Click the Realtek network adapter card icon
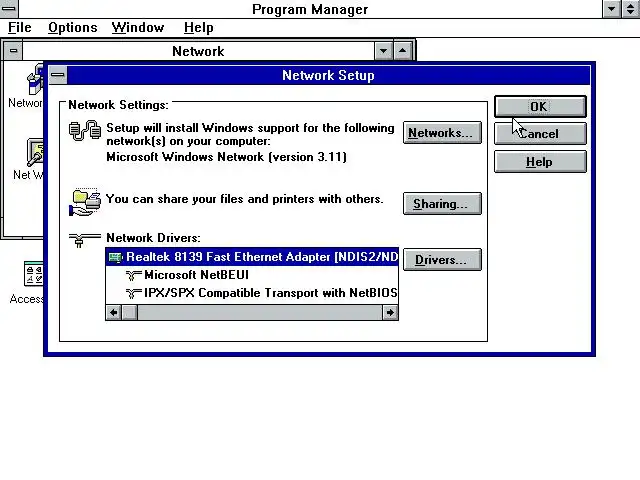The width and height of the screenshot is (640, 480). point(116,257)
